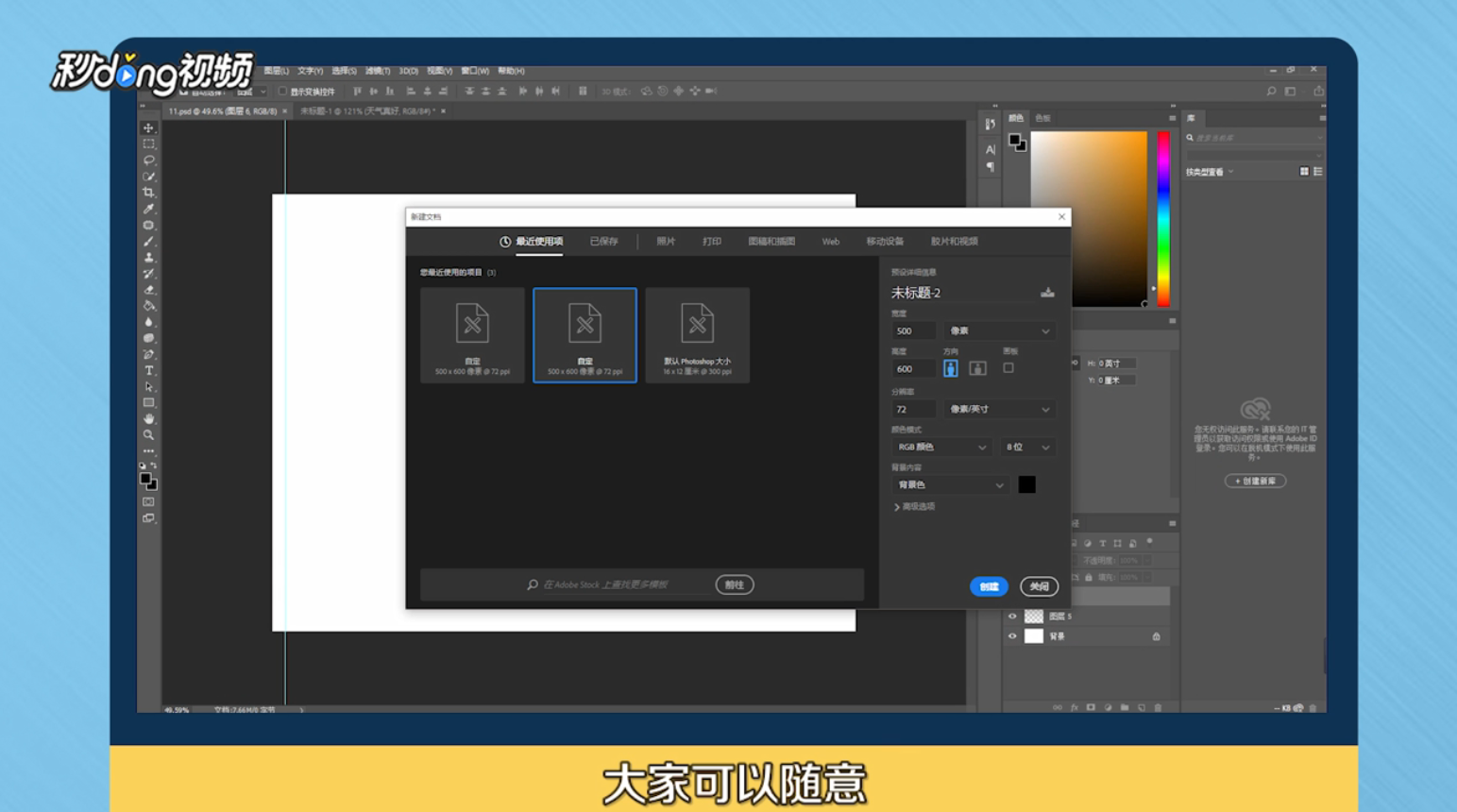
Task: Open the 背景色 background contents dropdown
Action: pyautogui.click(x=950, y=485)
